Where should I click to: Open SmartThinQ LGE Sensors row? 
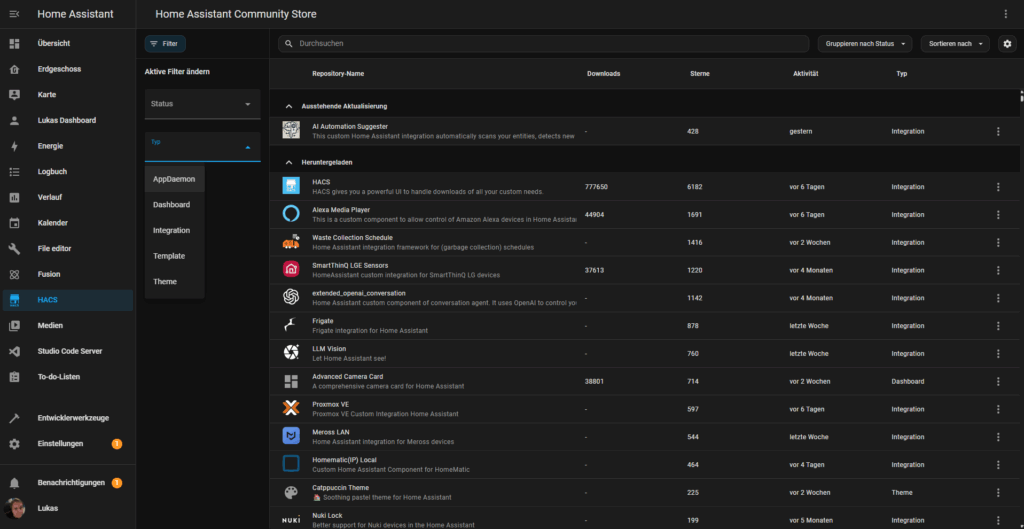click(644, 270)
